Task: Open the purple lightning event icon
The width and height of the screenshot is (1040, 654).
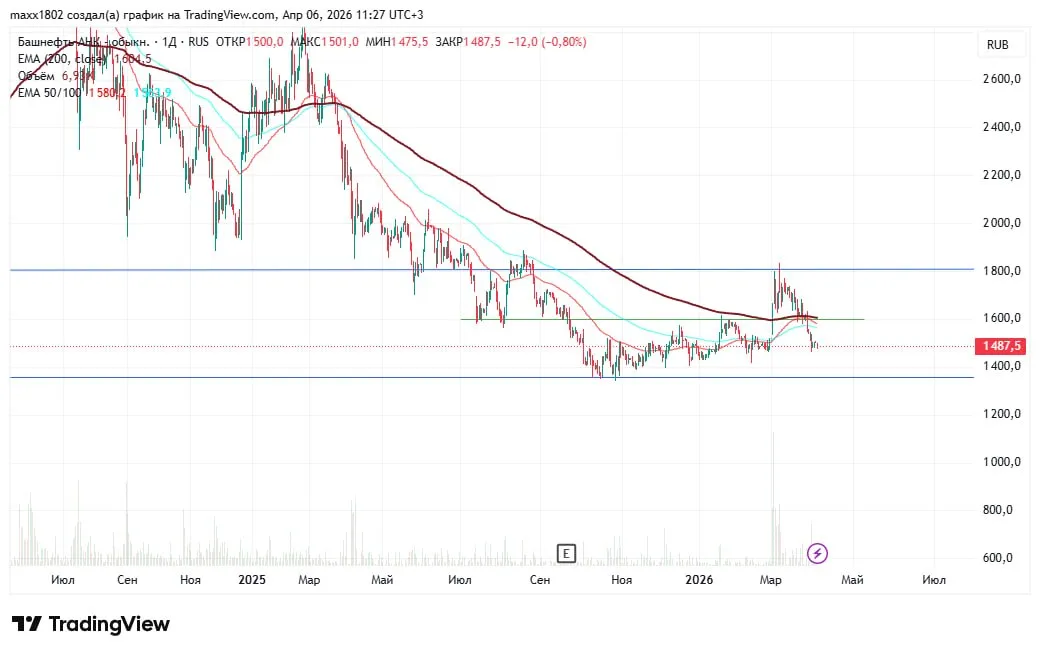Action: click(x=818, y=553)
